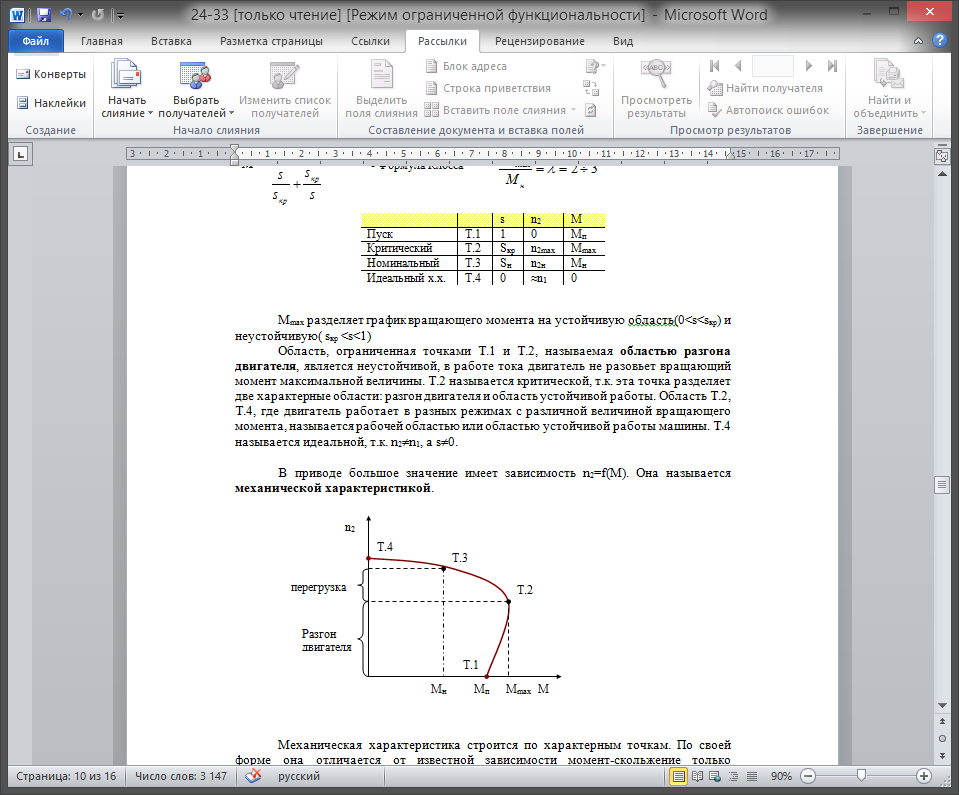The width and height of the screenshot is (959, 795).
Task: Click the 90% zoom level button
Action: point(781,776)
